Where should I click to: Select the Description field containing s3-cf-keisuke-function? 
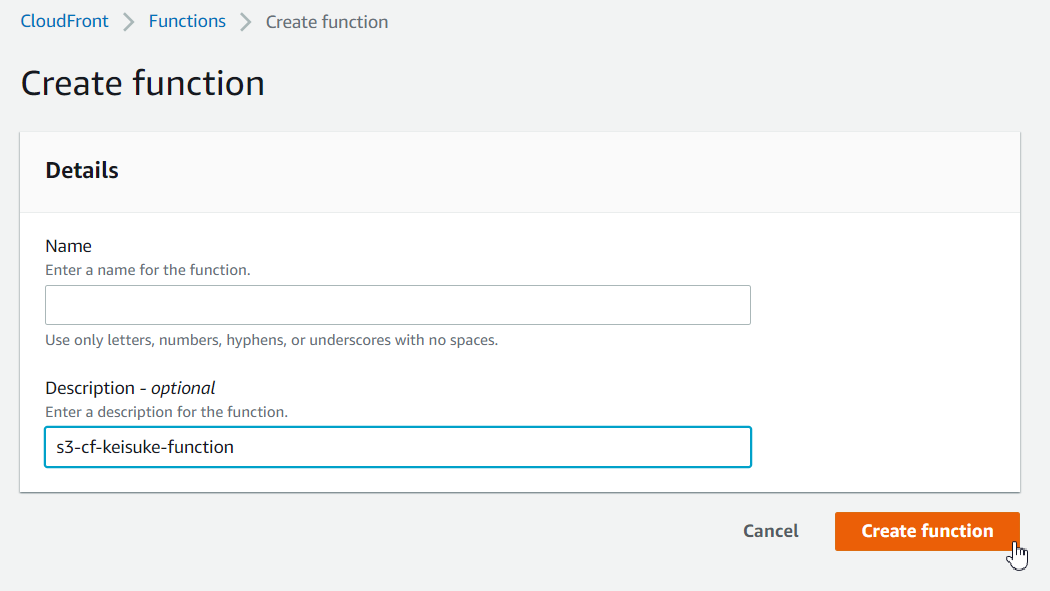(x=397, y=447)
